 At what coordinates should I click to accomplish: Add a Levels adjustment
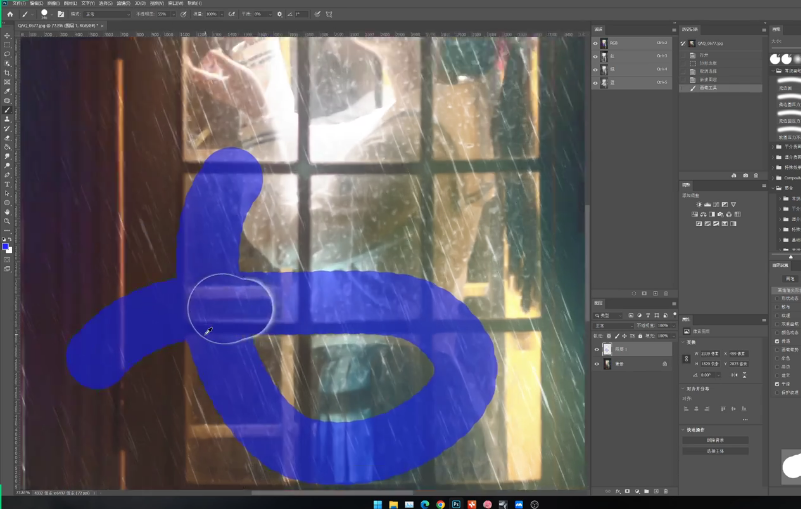(x=708, y=204)
